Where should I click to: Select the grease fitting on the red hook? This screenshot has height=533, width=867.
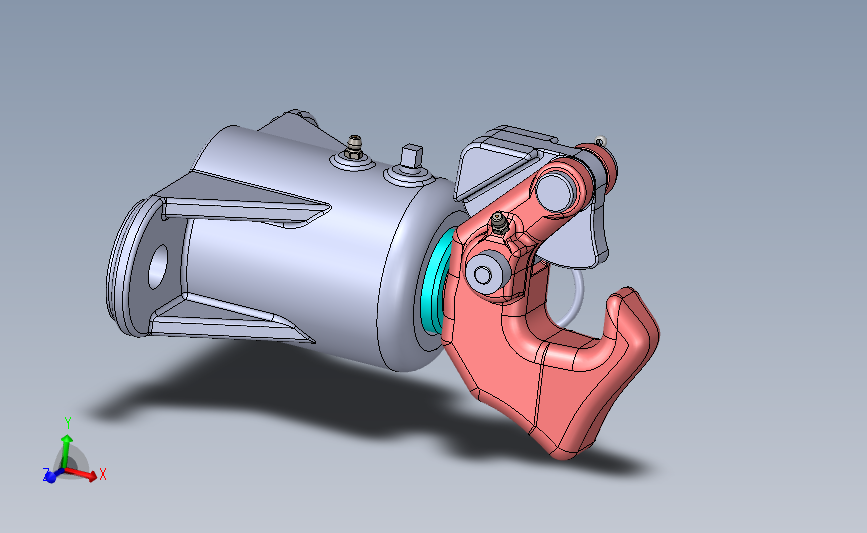[499, 223]
